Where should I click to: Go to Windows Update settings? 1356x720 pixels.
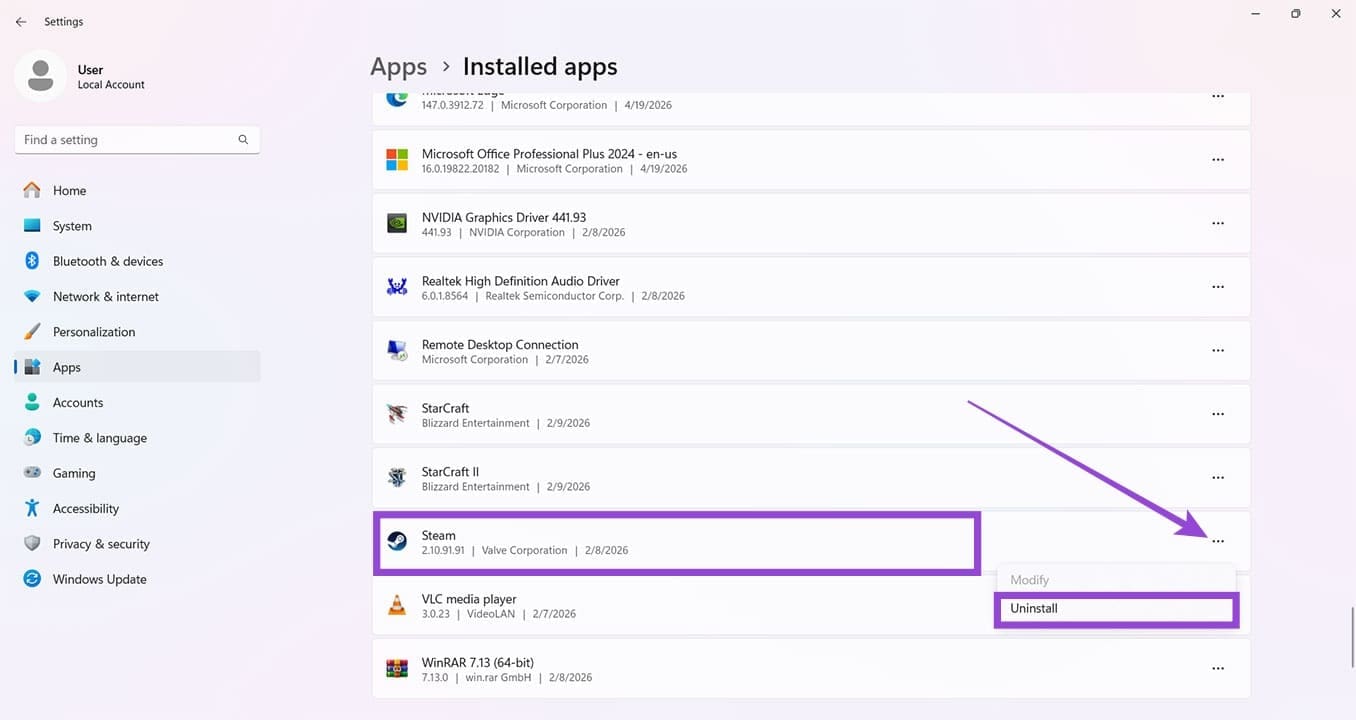(138, 579)
